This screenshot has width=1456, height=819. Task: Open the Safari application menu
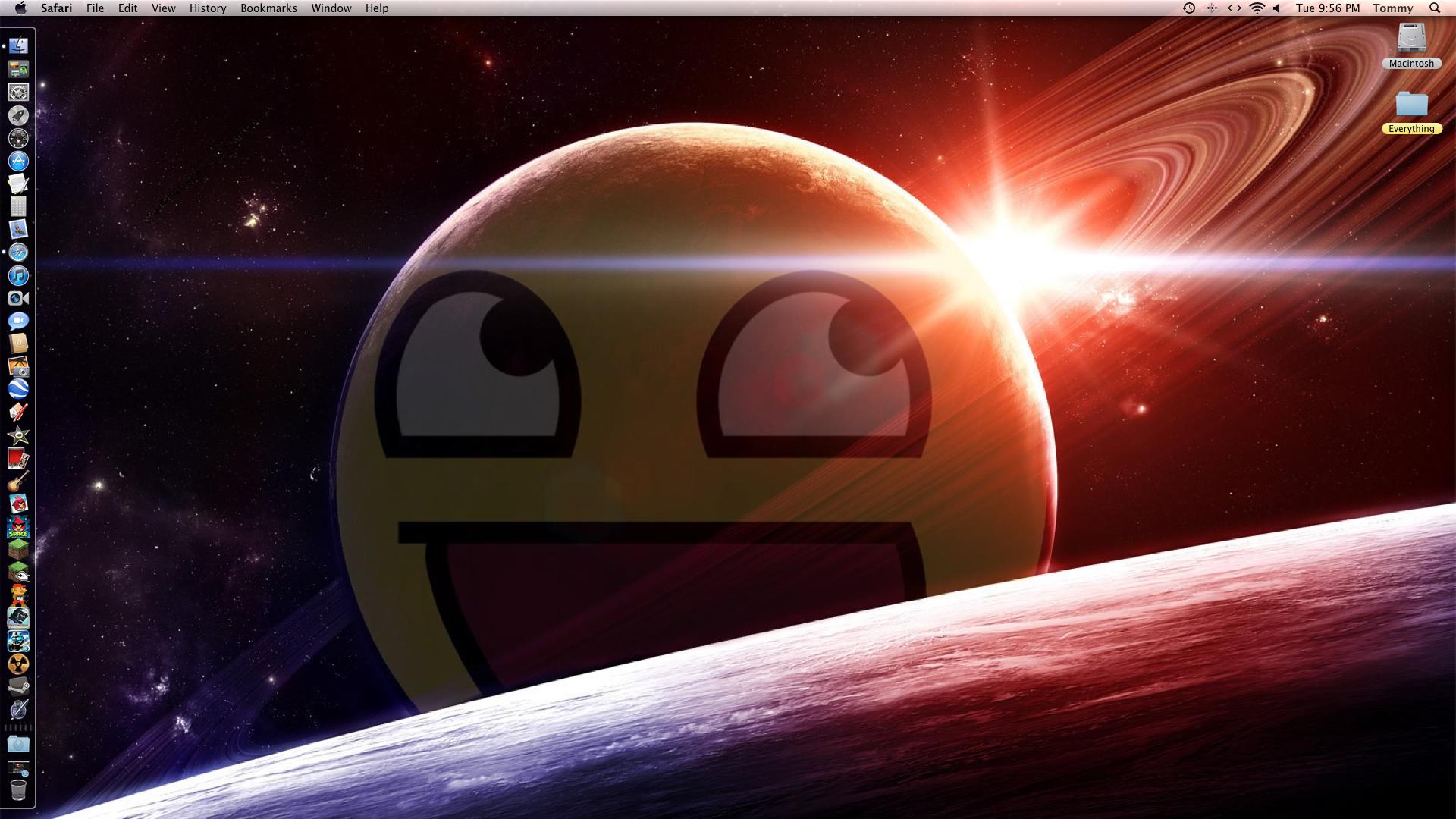(x=57, y=8)
